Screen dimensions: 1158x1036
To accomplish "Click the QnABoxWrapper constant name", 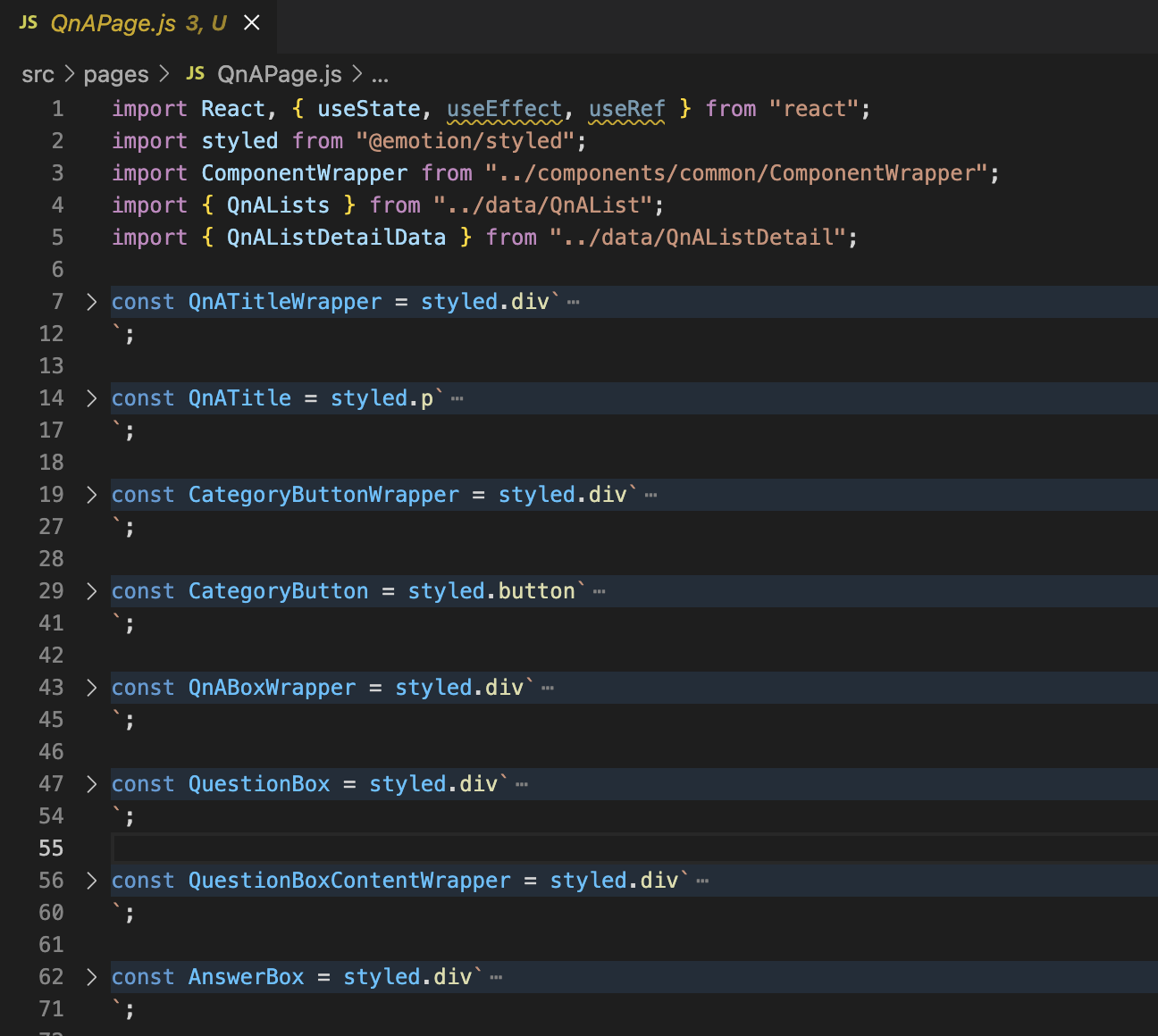I will [x=272, y=688].
